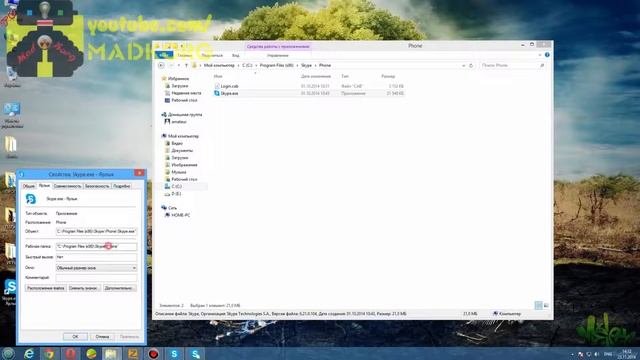Select the Login.cab file
The height and width of the screenshot is (360, 640).
(229, 86)
